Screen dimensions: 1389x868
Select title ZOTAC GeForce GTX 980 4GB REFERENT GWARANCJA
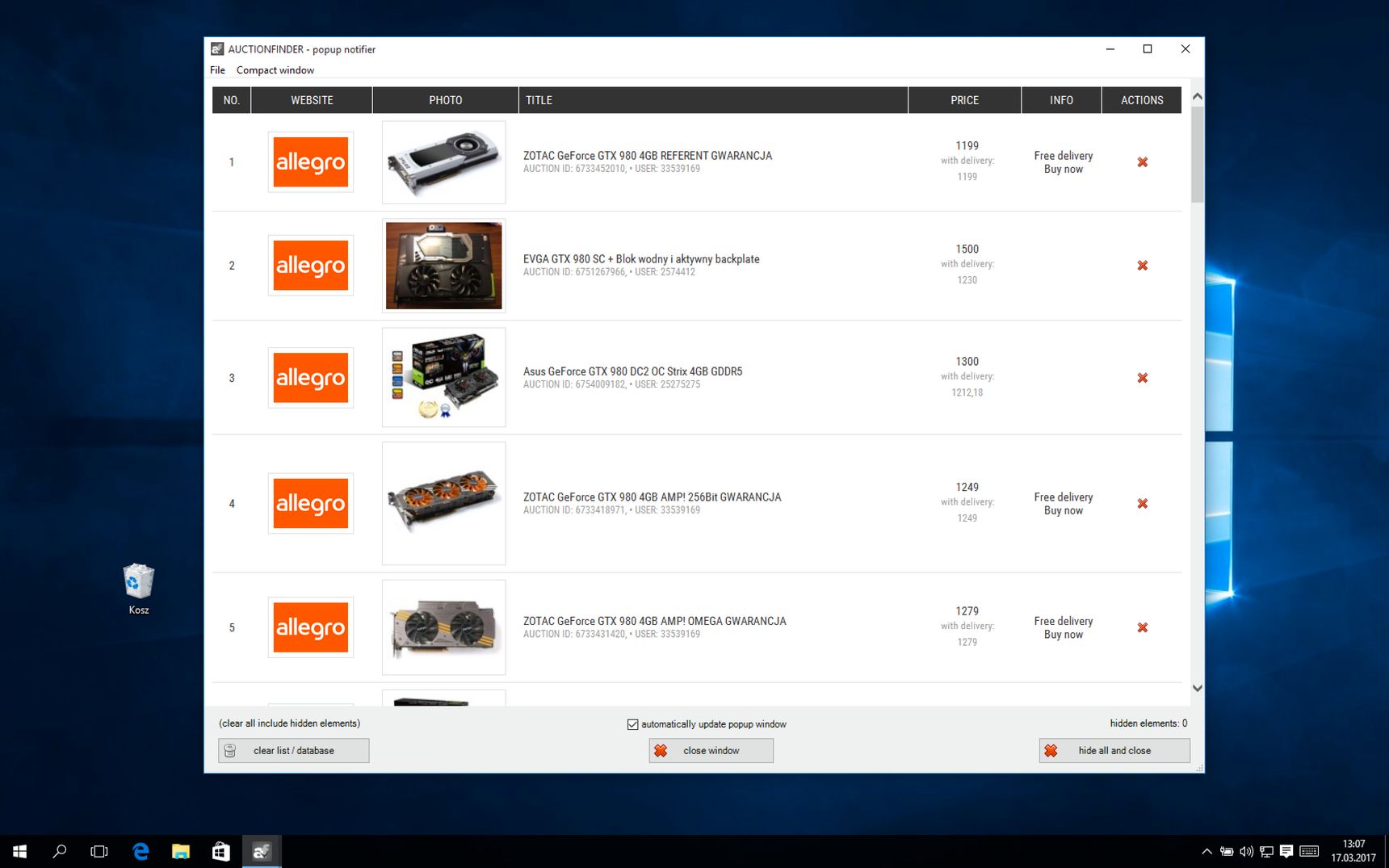click(x=648, y=156)
